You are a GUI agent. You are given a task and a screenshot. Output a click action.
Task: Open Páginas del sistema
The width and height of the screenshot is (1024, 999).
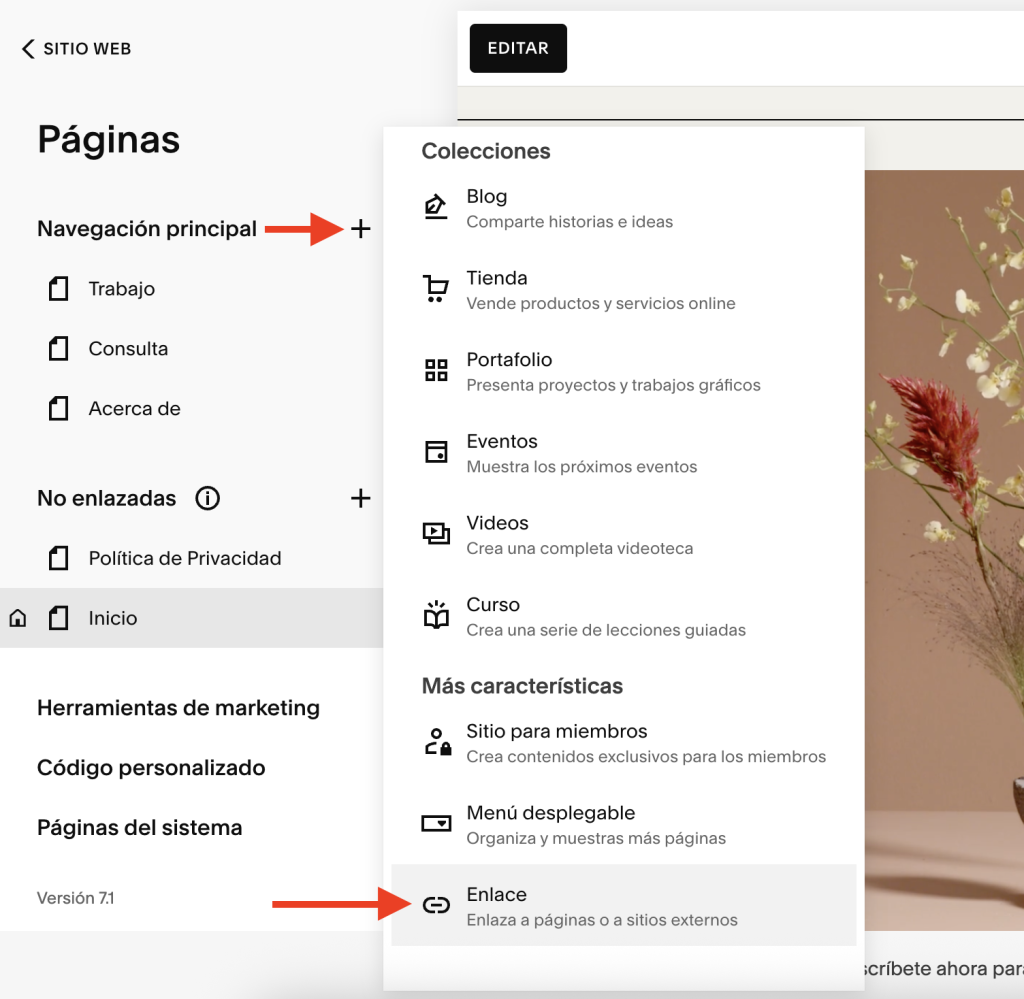[140, 828]
